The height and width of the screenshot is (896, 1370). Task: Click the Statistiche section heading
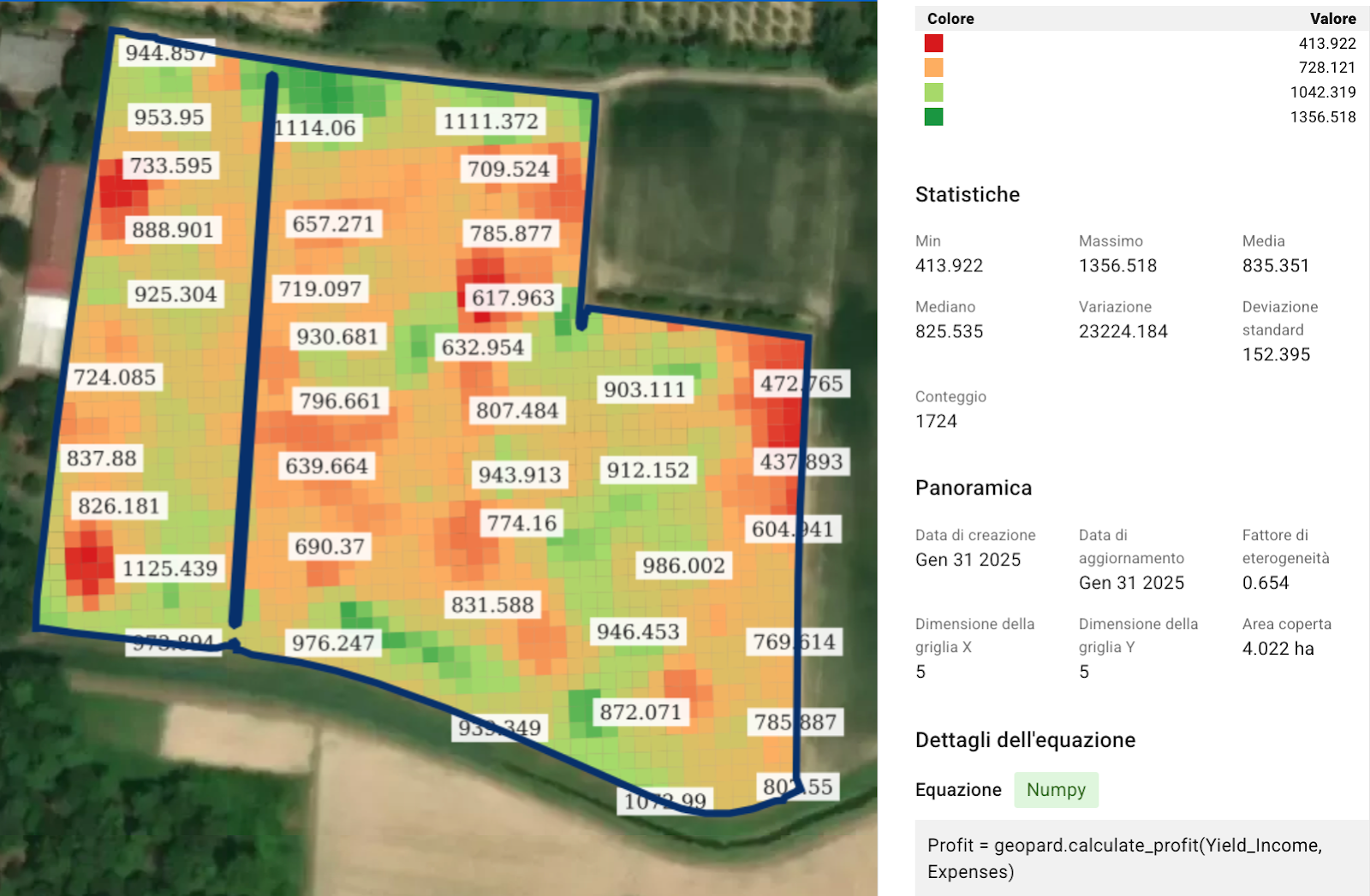pos(968,194)
